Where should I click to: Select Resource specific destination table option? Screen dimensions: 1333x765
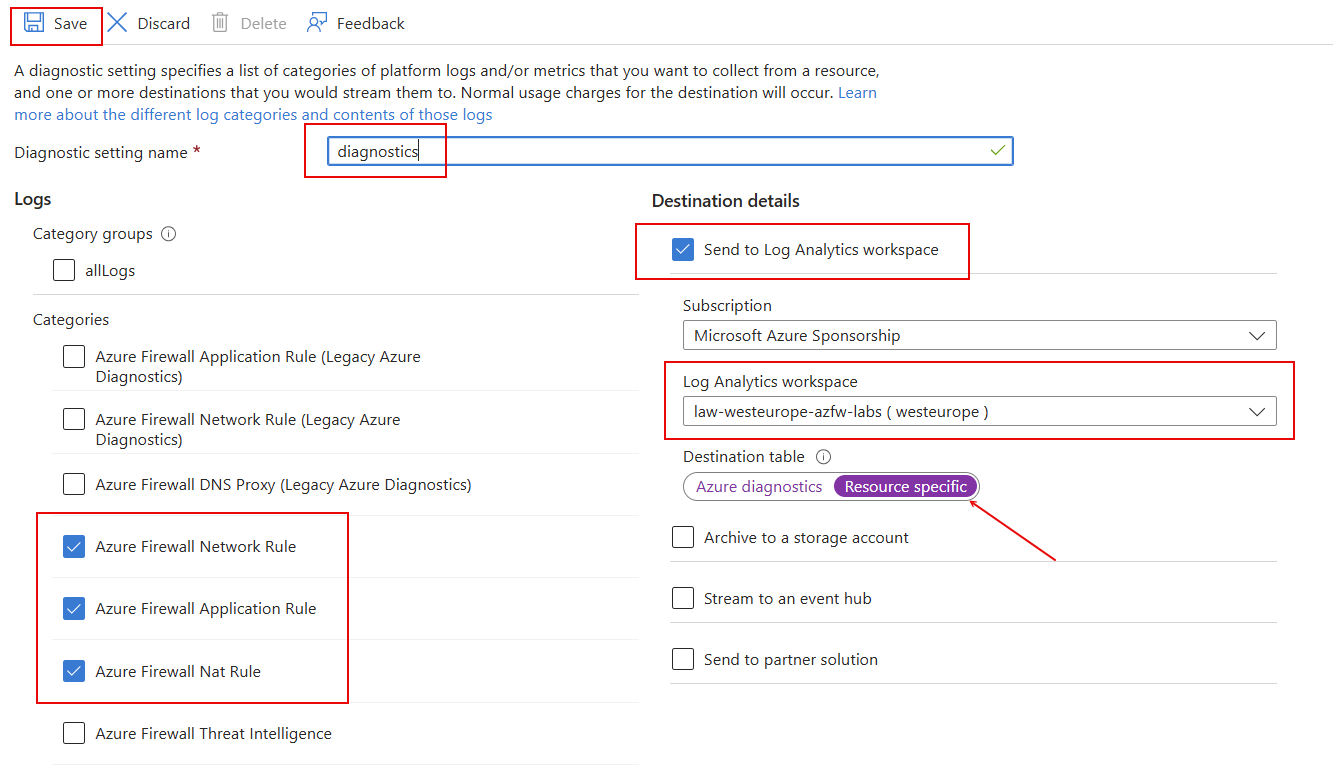click(905, 487)
